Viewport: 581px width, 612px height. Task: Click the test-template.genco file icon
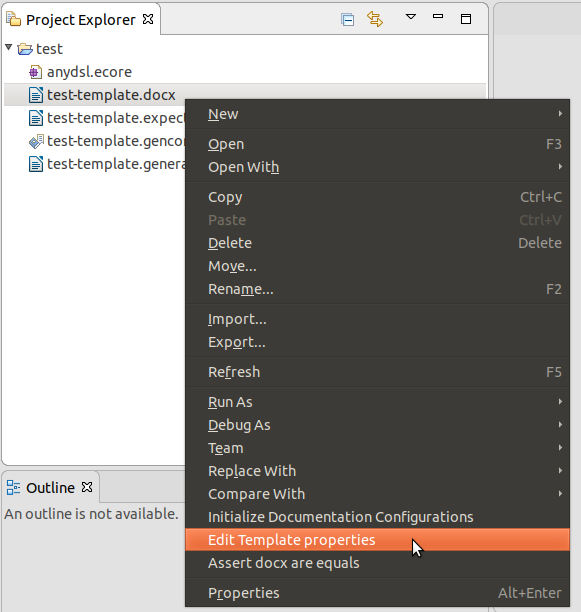tap(36, 141)
